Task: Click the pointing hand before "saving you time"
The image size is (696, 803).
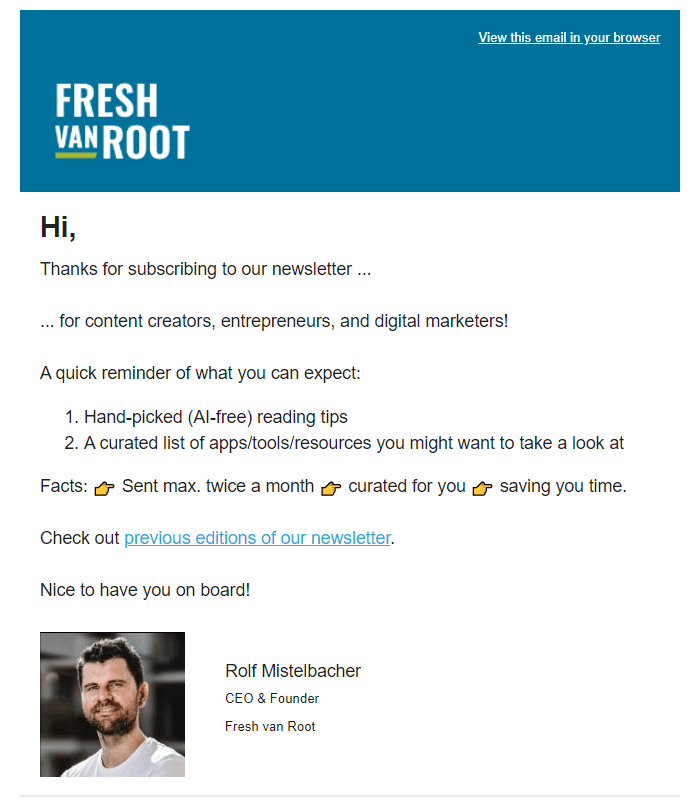Action: (482, 488)
